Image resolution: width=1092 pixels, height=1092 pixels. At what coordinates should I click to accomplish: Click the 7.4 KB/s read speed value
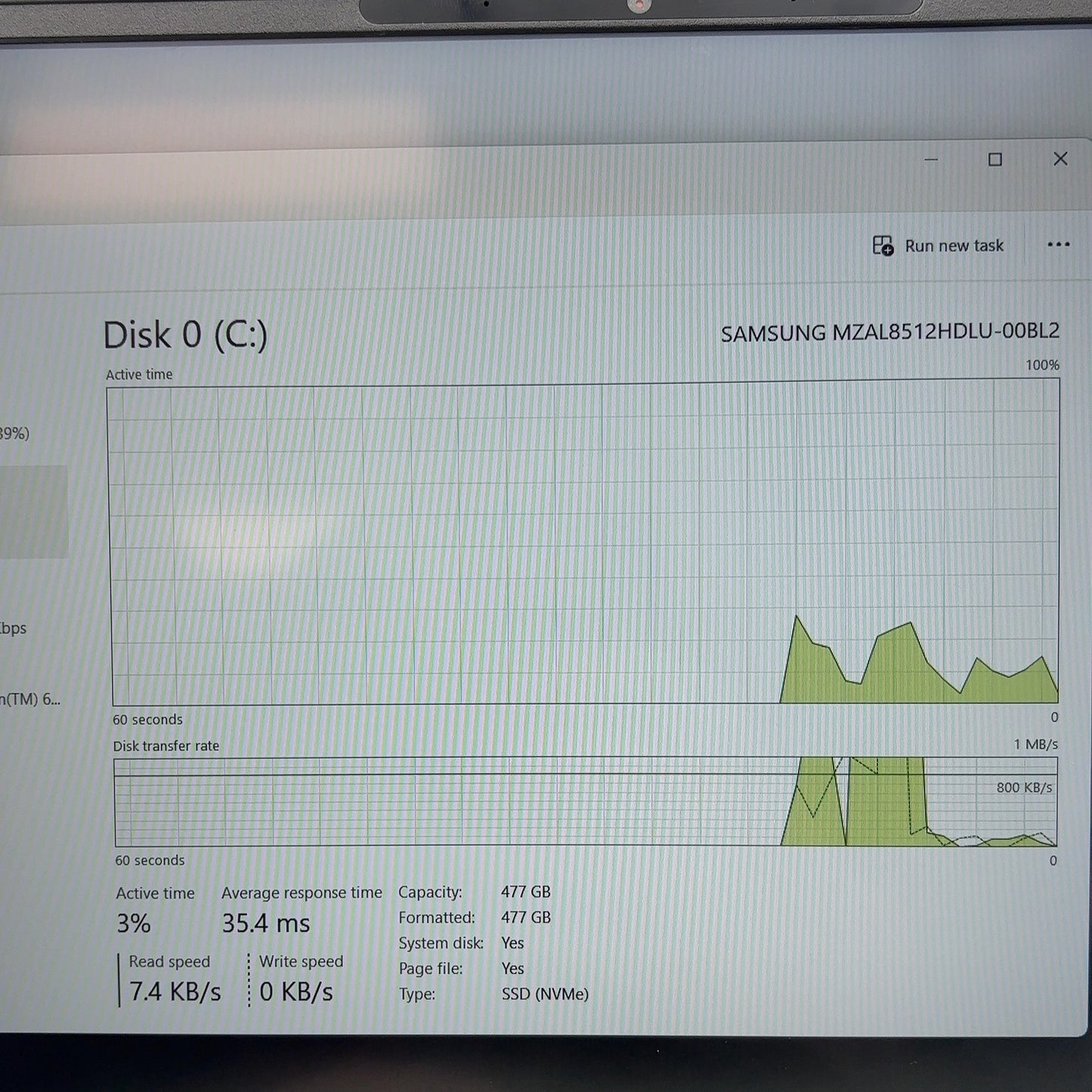175,991
